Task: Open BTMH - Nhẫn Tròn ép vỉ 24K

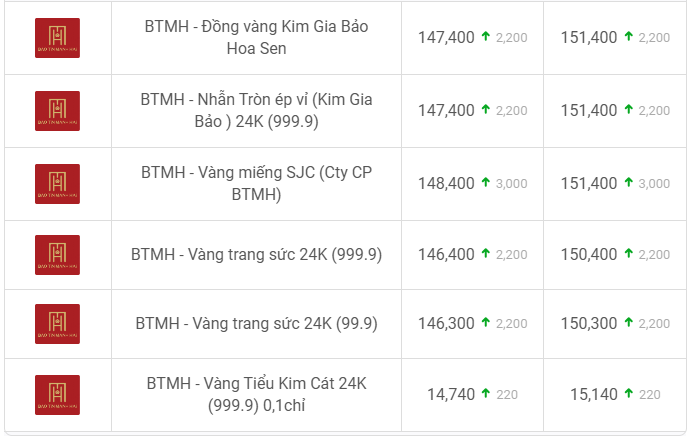Action: (256, 110)
